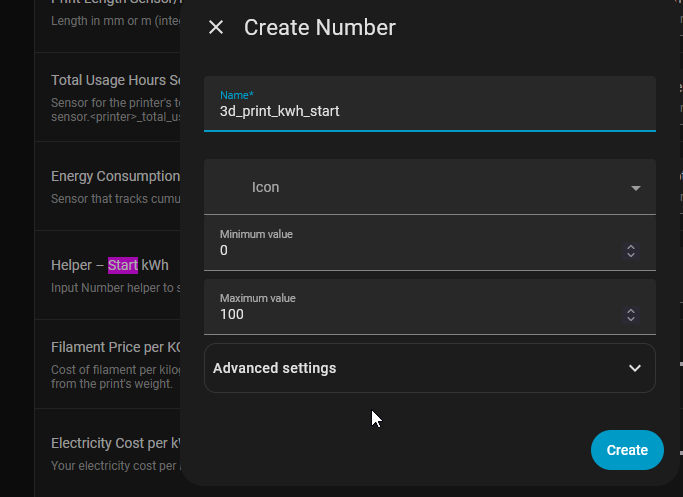Expand the Advanced settings chevron
Image resolution: width=683 pixels, height=497 pixels.
click(x=634, y=368)
